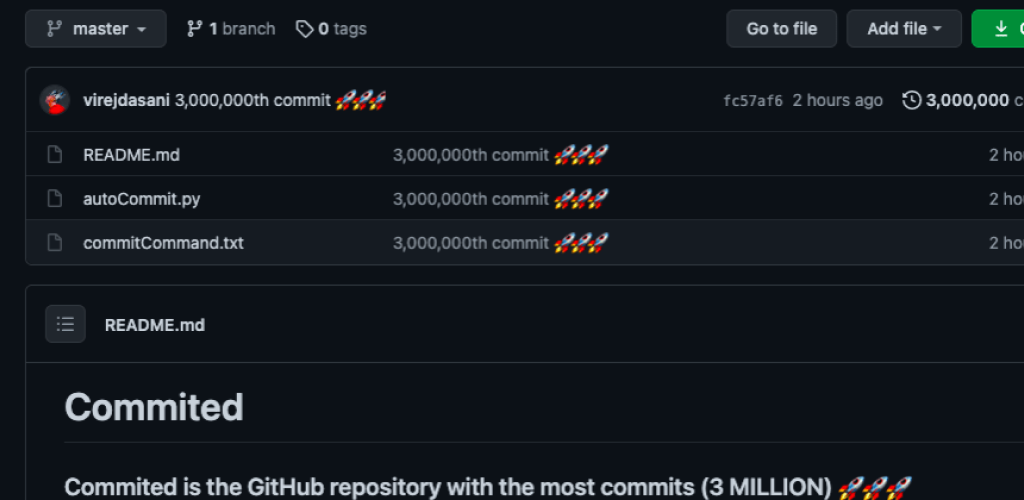The image size is (1024, 500).
Task: Open the autoCommit.py file
Action: [x=141, y=199]
